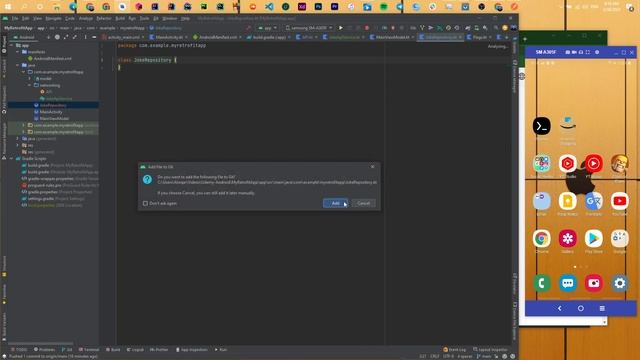Click the Windows Start button
640x360 pixels.
(x=7, y=7)
